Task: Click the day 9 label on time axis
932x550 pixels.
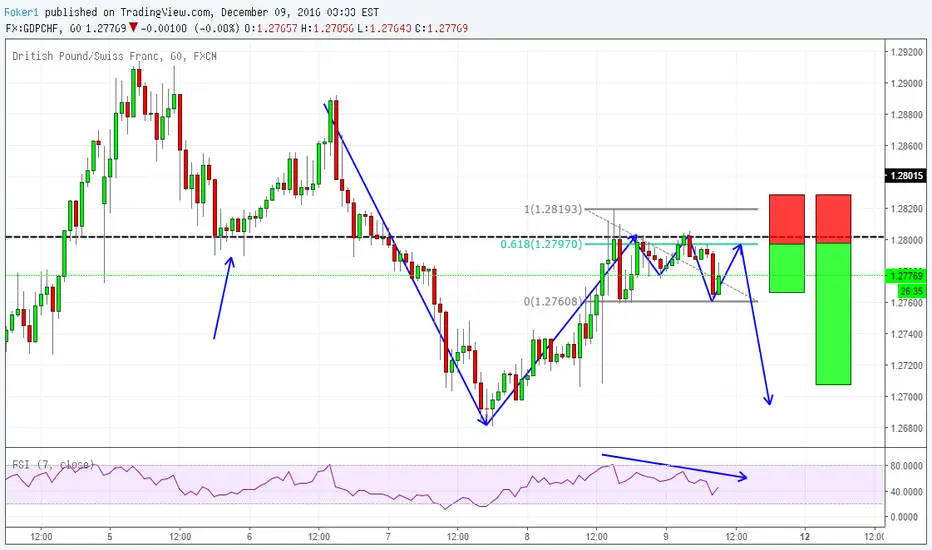Action: [666, 536]
